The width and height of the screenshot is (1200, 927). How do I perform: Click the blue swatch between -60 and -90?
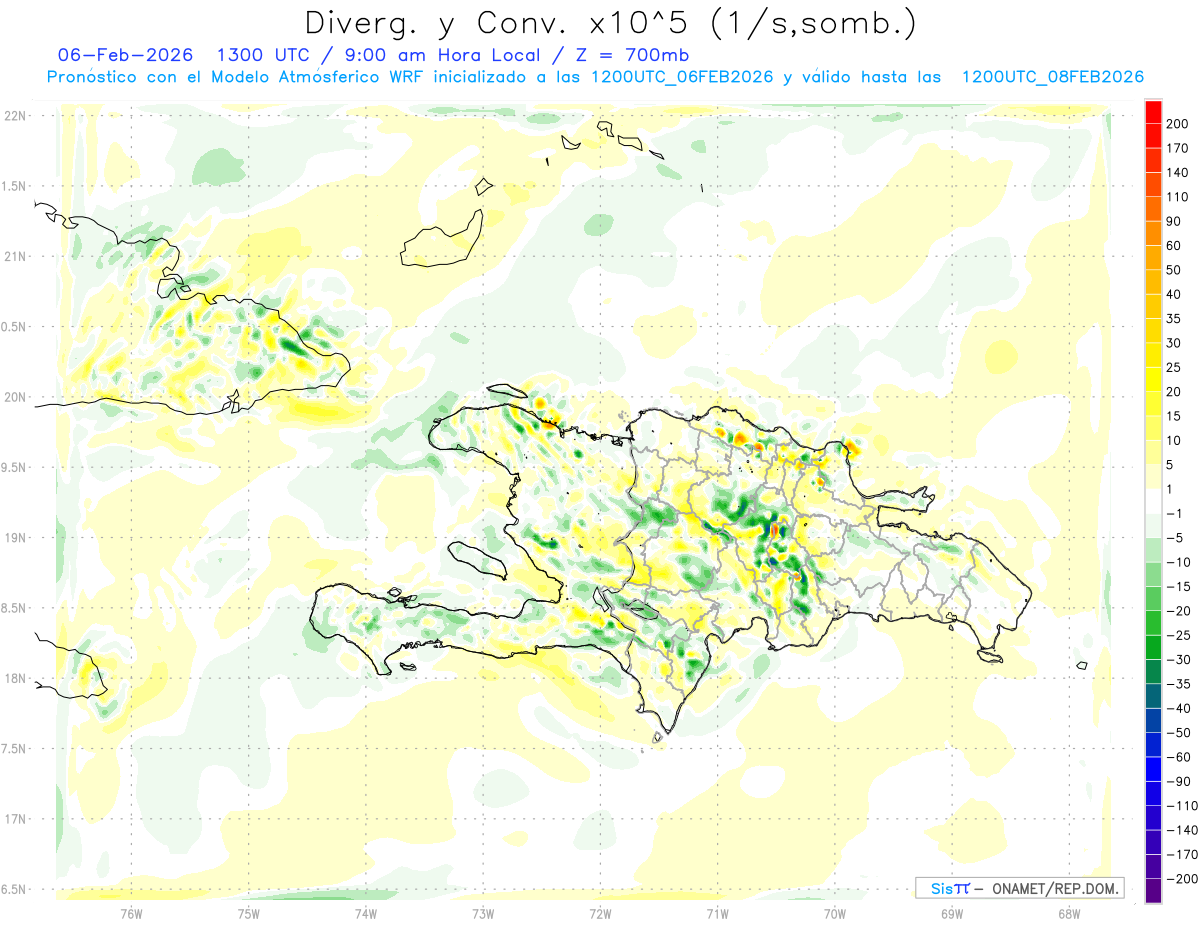[1153, 769]
